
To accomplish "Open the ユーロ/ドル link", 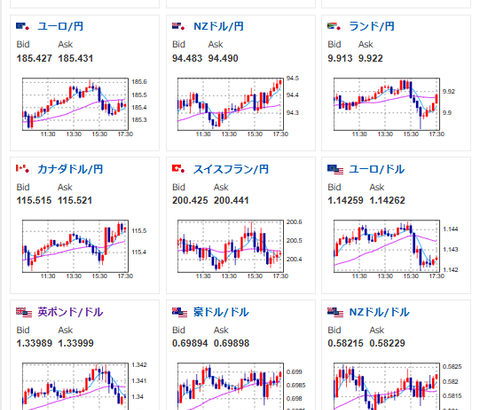I will coord(377,169).
